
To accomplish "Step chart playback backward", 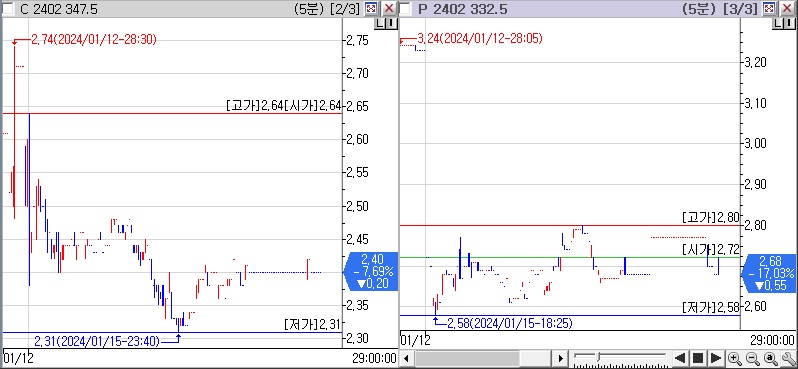I will click(x=680, y=358).
